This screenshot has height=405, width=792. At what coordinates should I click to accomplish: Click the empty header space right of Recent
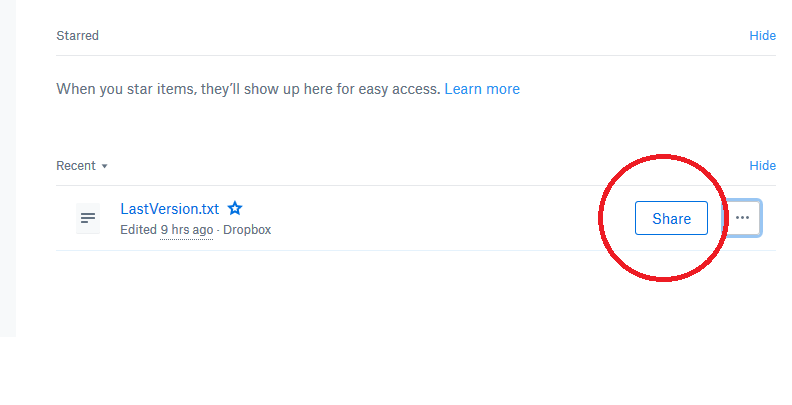pyautogui.click(x=427, y=166)
